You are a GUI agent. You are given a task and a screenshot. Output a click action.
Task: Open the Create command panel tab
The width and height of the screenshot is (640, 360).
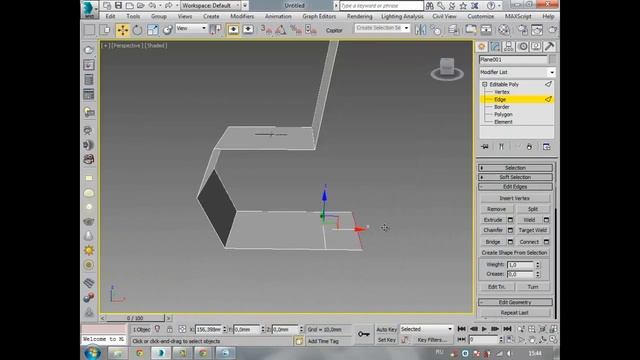pyautogui.click(x=482, y=47)
